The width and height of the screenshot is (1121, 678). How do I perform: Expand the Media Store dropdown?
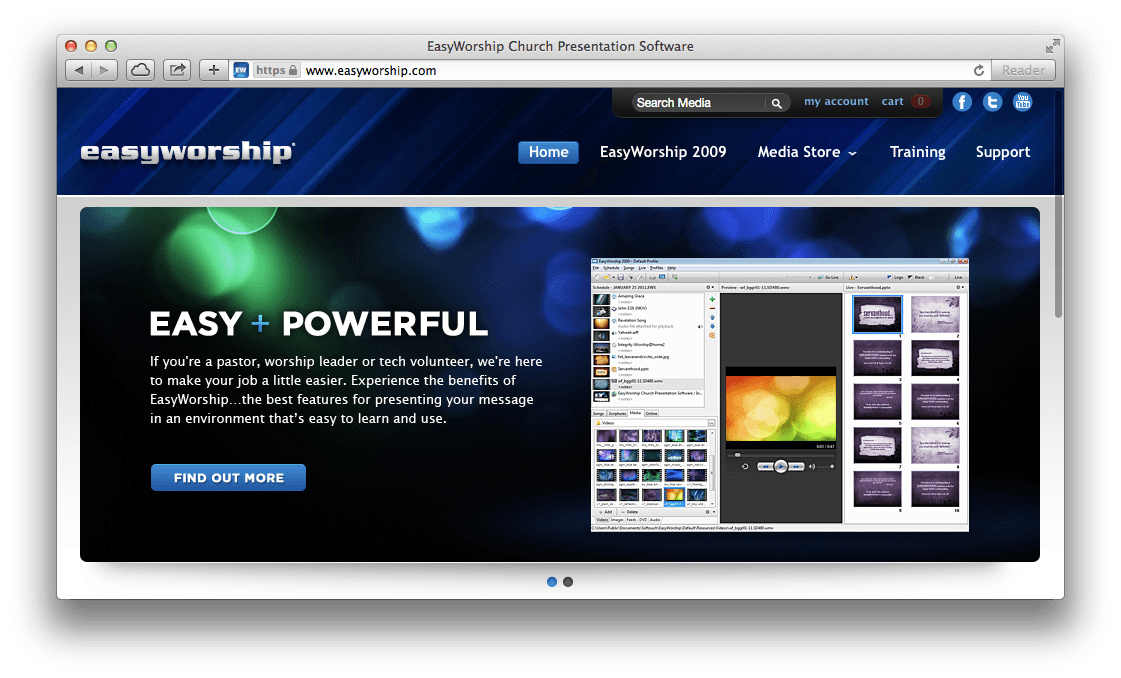tap(807, 152)
